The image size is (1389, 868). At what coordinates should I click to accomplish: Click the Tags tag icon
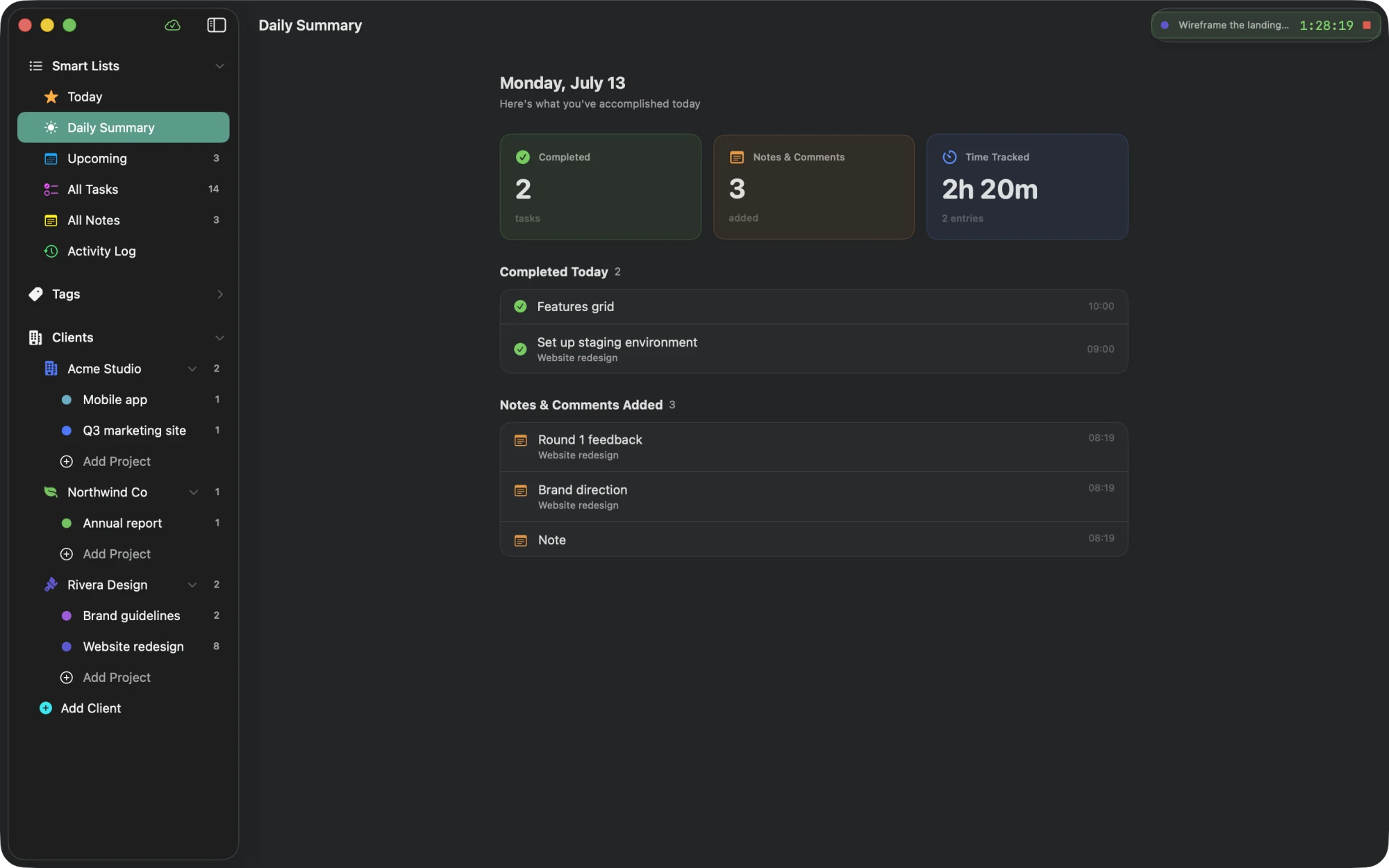pyautogui.click(x=35, y=294)
